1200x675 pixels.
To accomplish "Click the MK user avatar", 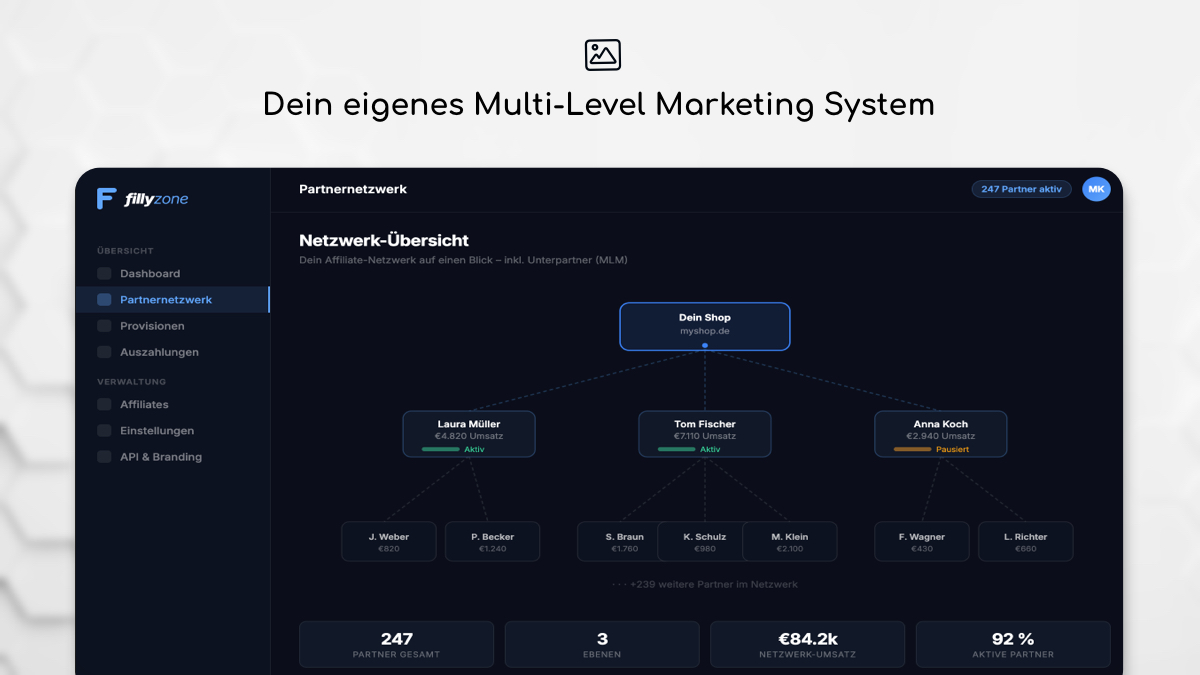I will coord(1096,189).
